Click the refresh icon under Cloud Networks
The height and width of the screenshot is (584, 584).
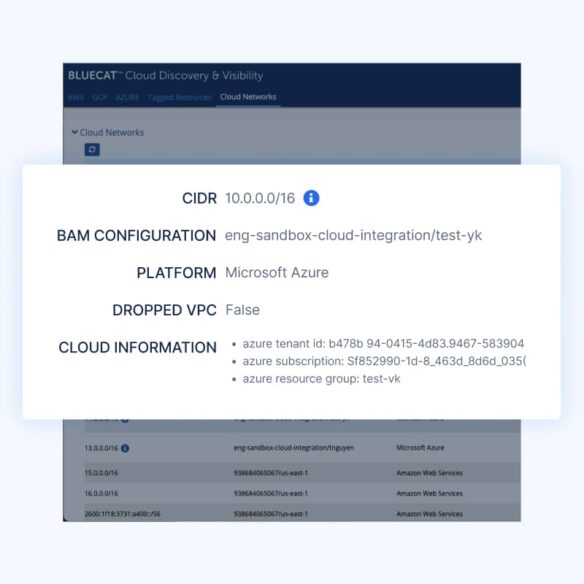[x=92, y=150]
